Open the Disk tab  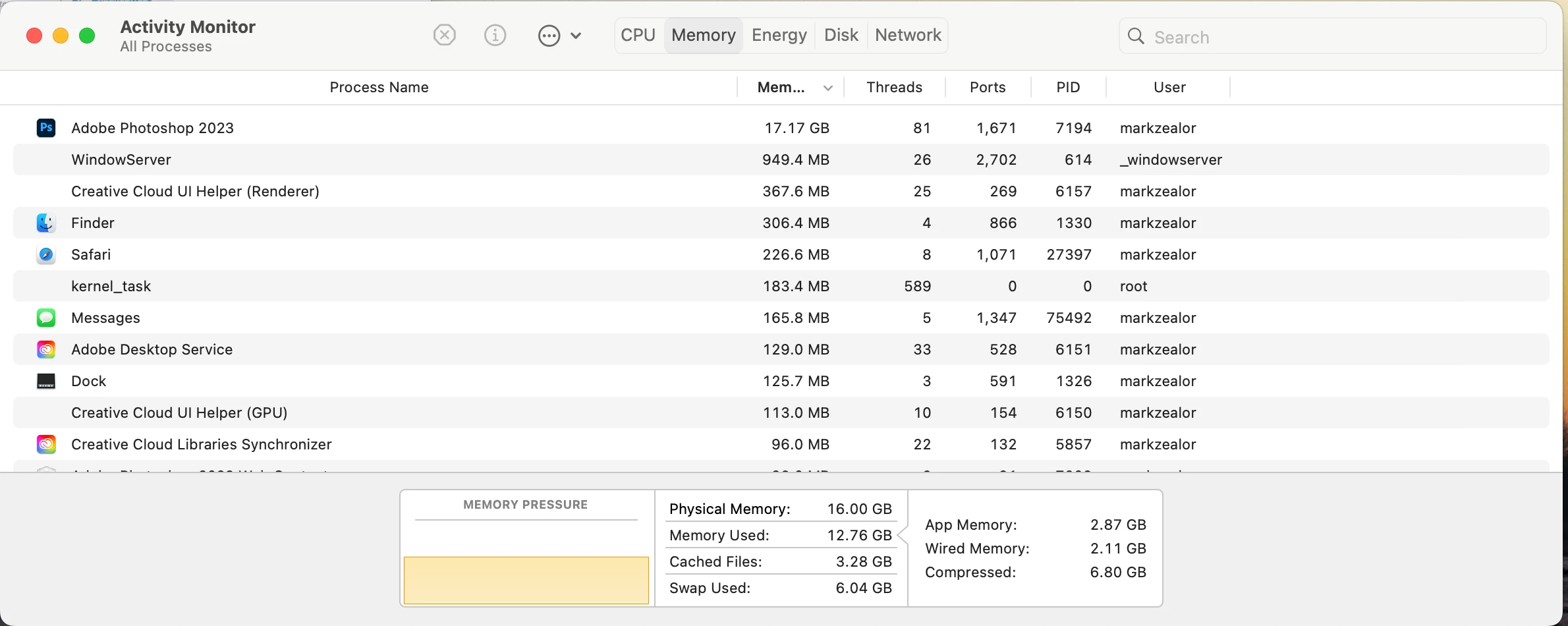pos(841,35)
